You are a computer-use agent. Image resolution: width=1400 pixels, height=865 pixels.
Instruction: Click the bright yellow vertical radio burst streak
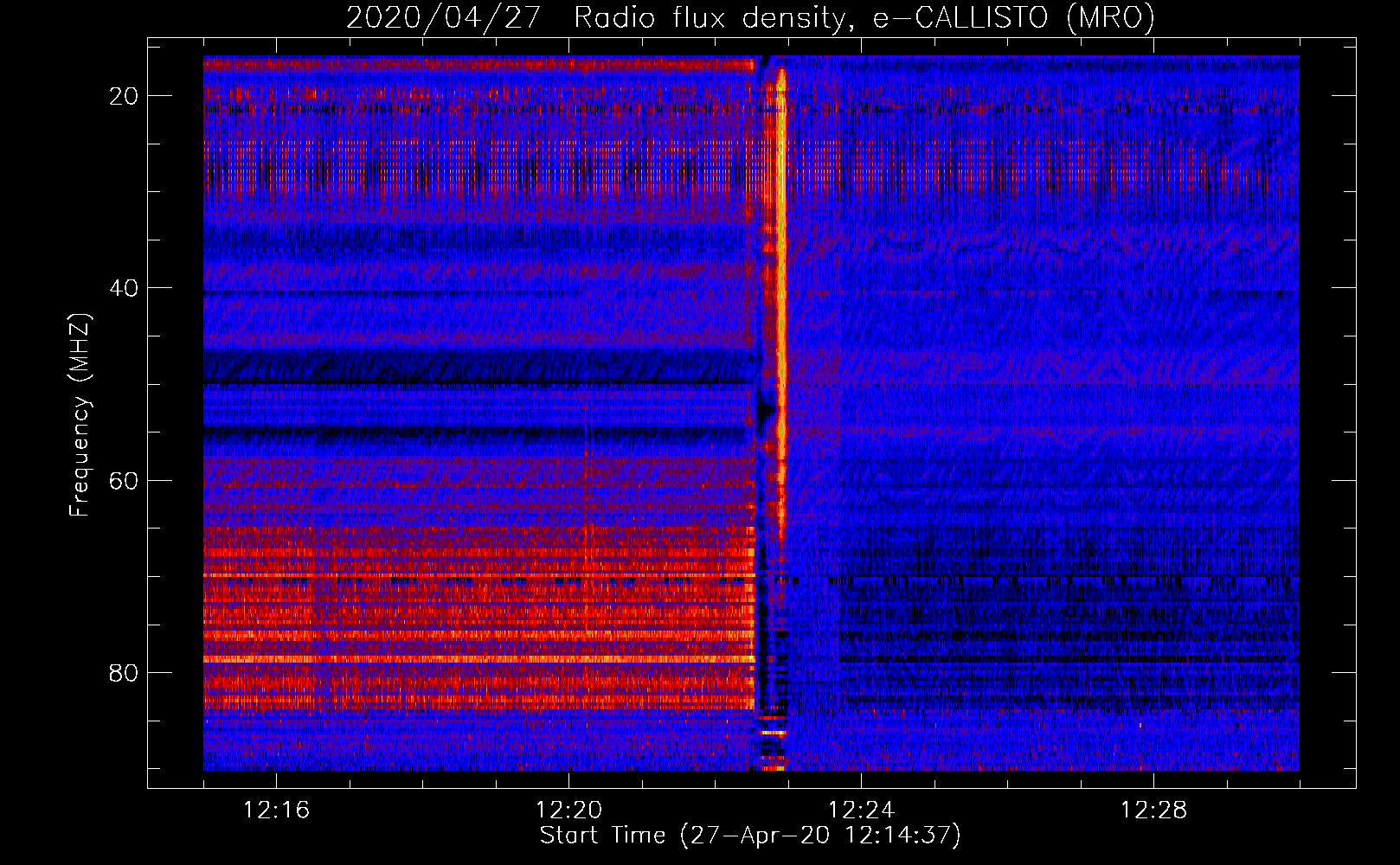[781, 303]
